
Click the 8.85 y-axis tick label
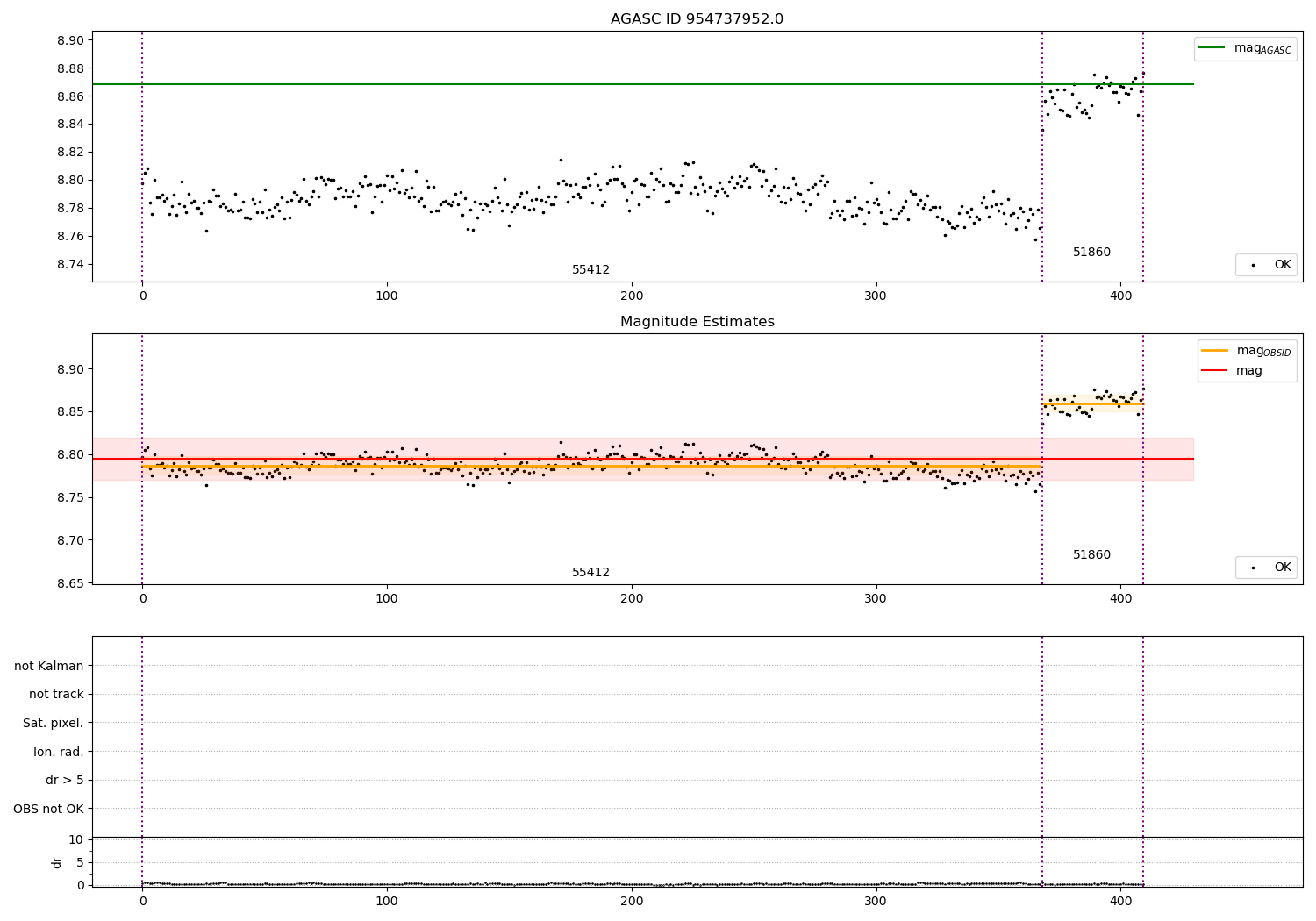pos(69,412)
